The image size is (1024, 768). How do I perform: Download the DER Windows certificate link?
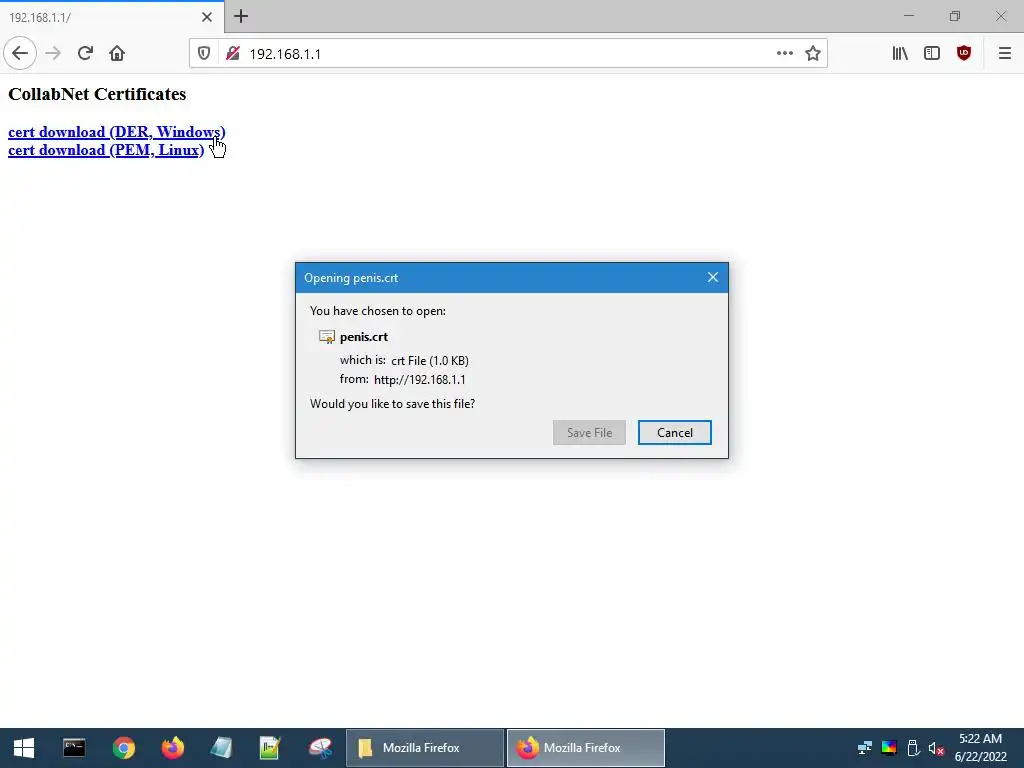pos(116,132)
